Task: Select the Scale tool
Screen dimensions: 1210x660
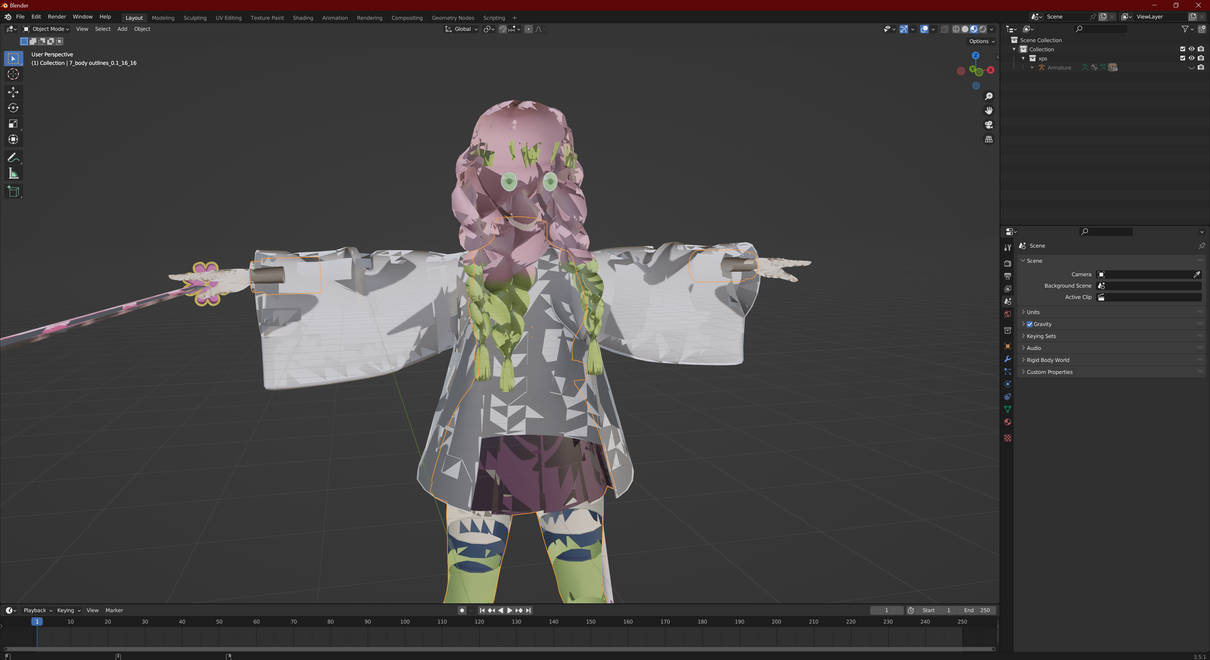Action: 13,123
